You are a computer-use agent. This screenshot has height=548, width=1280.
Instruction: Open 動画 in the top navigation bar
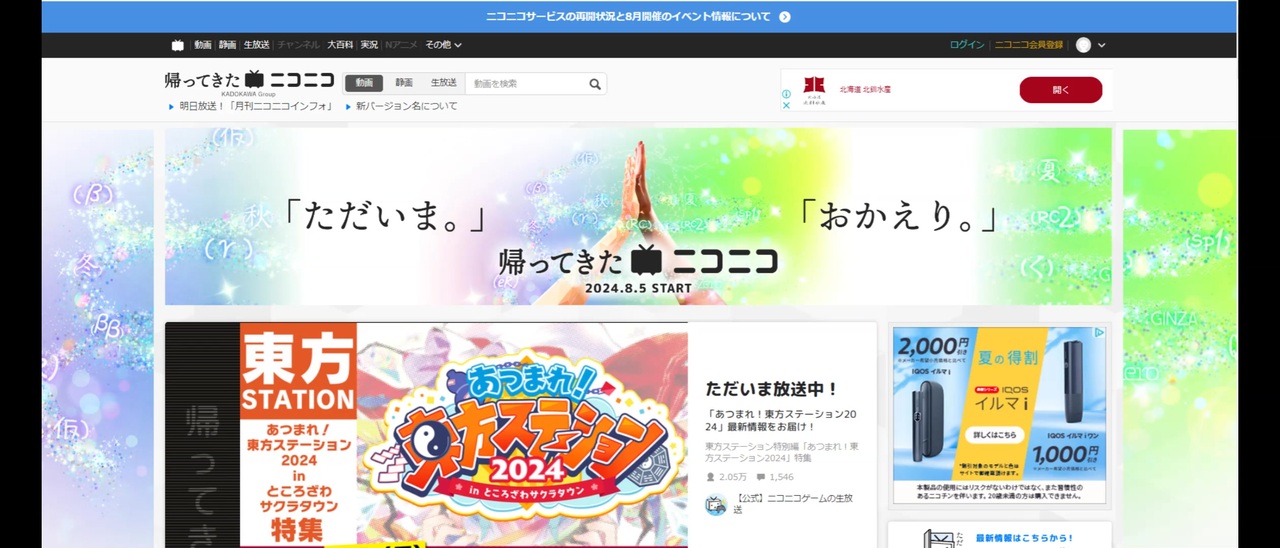(203, 45)
